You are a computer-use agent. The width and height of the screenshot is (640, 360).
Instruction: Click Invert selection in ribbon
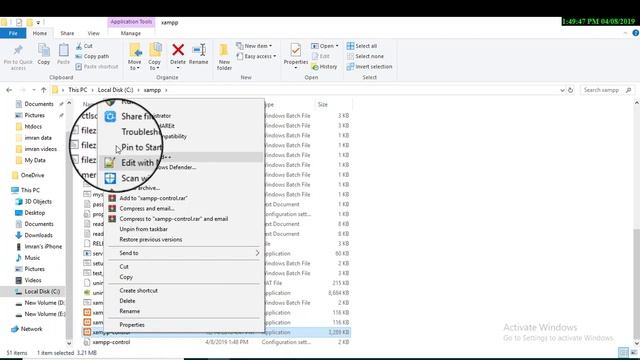click(369, 67)
